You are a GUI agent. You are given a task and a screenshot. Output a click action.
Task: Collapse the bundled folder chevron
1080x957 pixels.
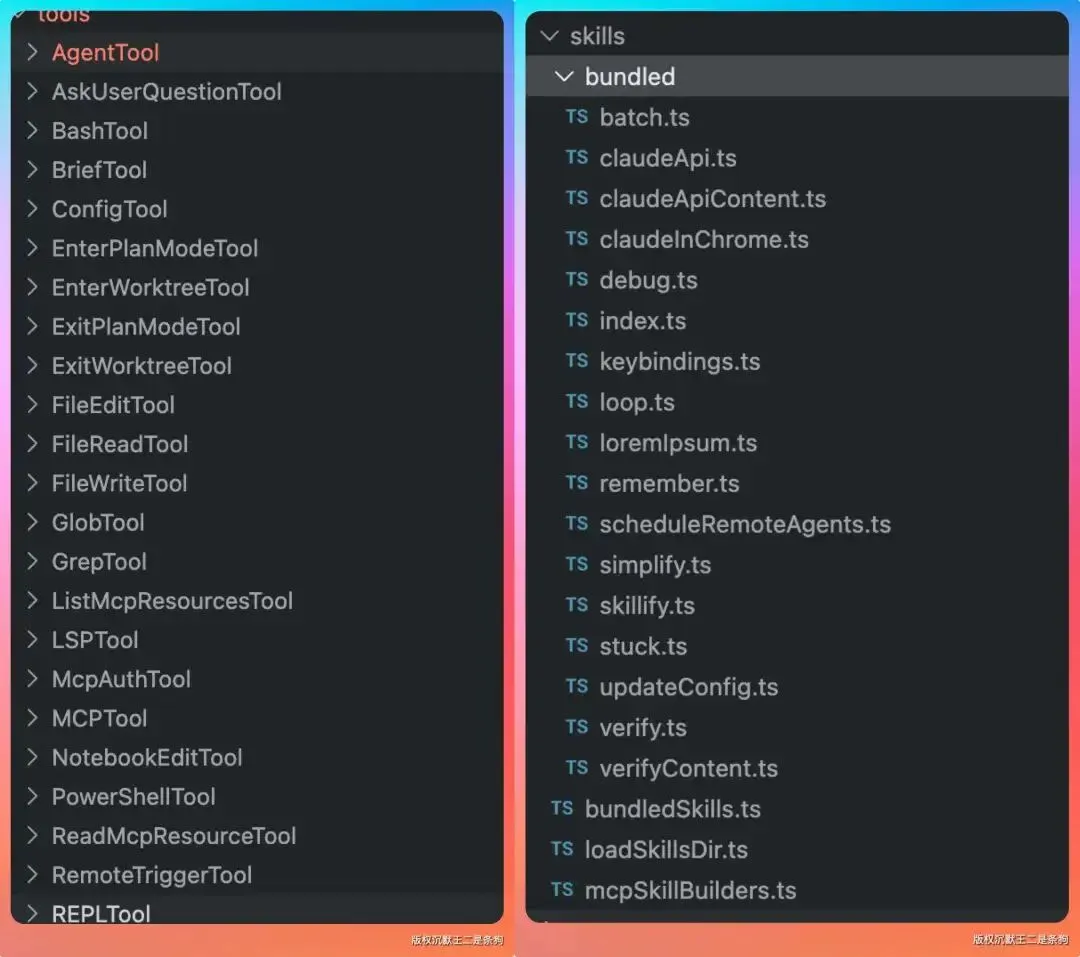pos(564,76)
